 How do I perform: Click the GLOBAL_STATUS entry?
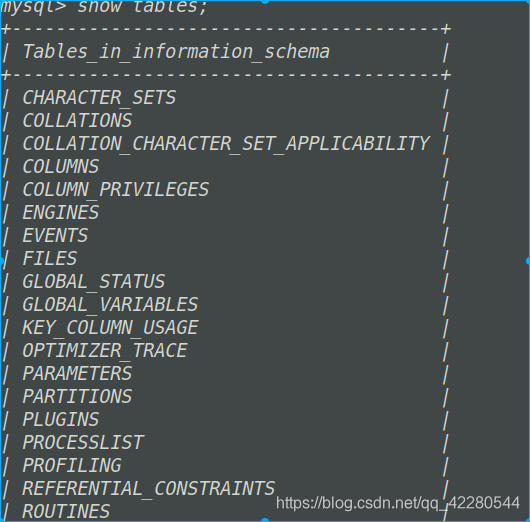click(94, 282)
